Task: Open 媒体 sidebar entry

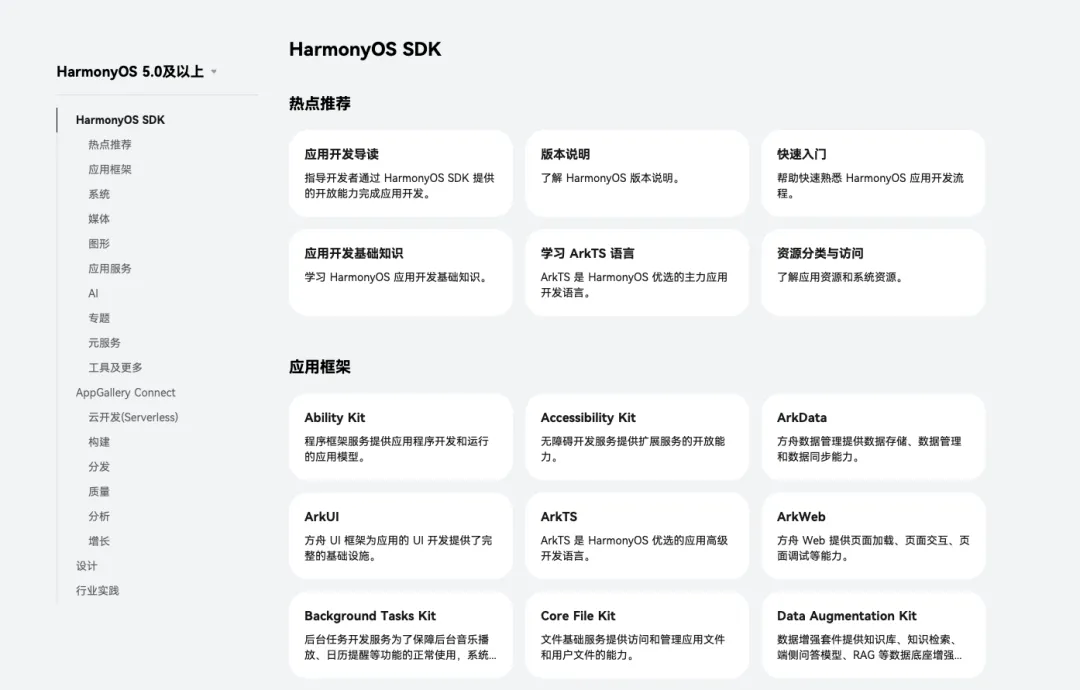Action: 98,219
